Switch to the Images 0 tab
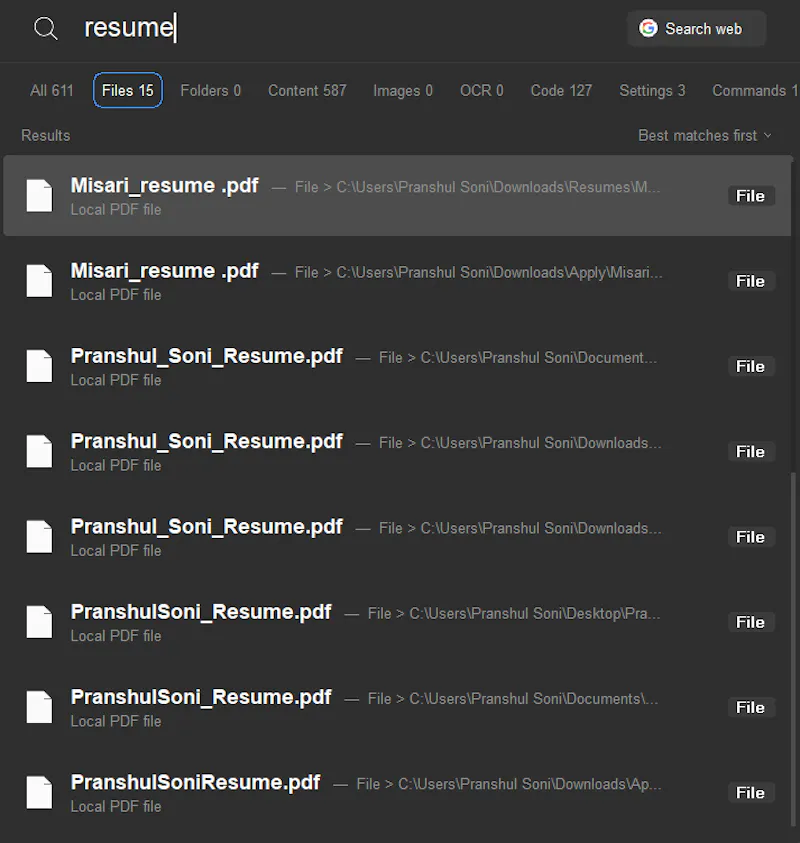 [403, 90]
